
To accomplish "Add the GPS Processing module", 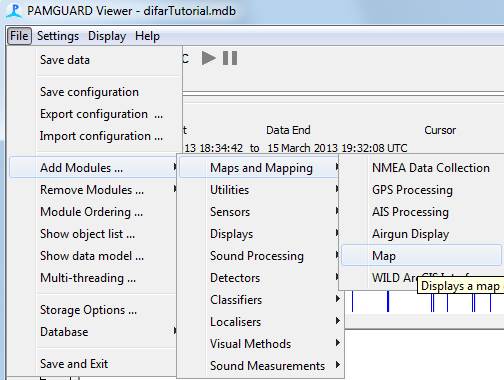I will coord(422,190).
